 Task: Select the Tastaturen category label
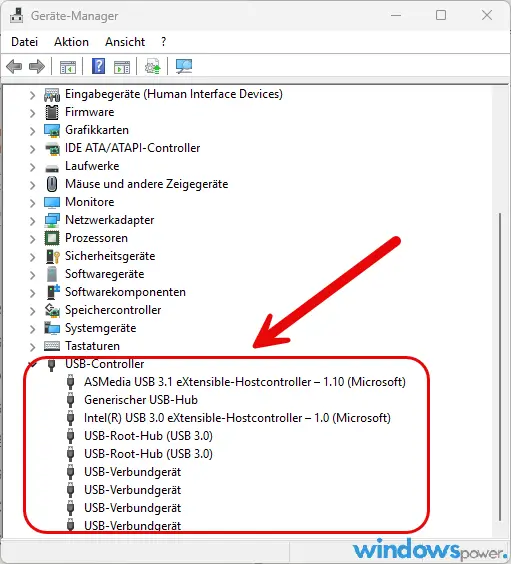click(92, 346)
